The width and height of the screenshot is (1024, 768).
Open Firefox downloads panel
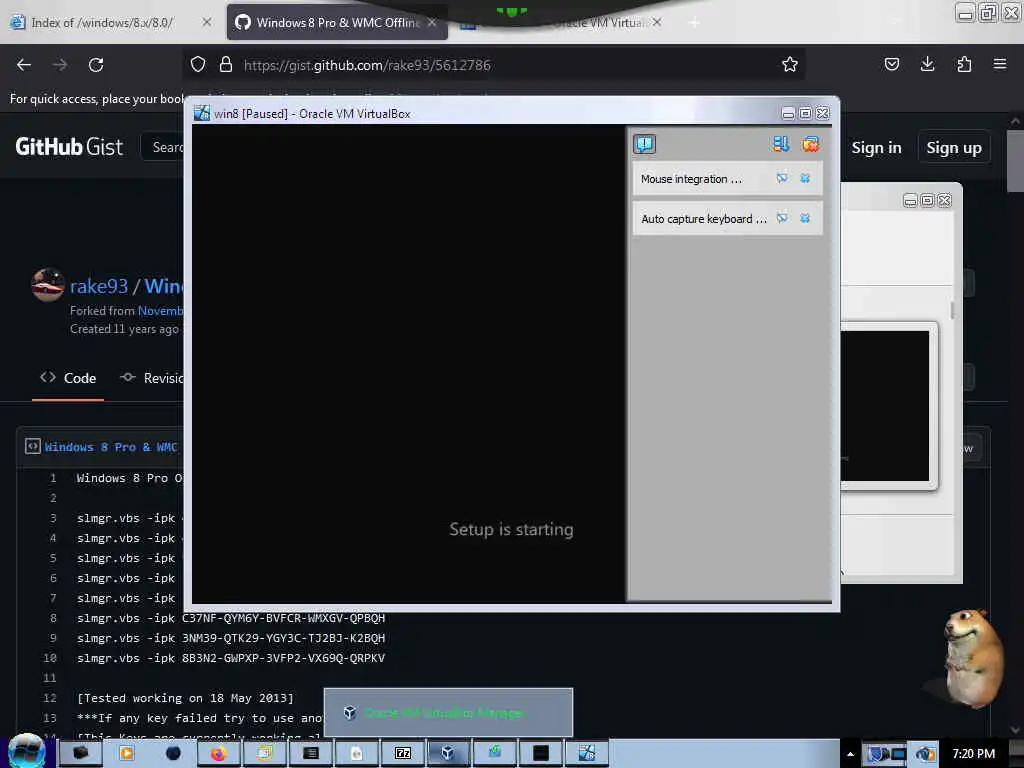927,64
